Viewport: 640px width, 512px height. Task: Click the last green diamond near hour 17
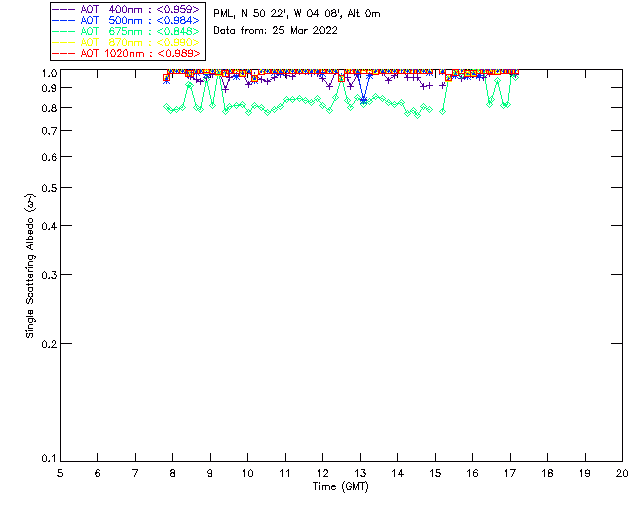pos(516,77)
